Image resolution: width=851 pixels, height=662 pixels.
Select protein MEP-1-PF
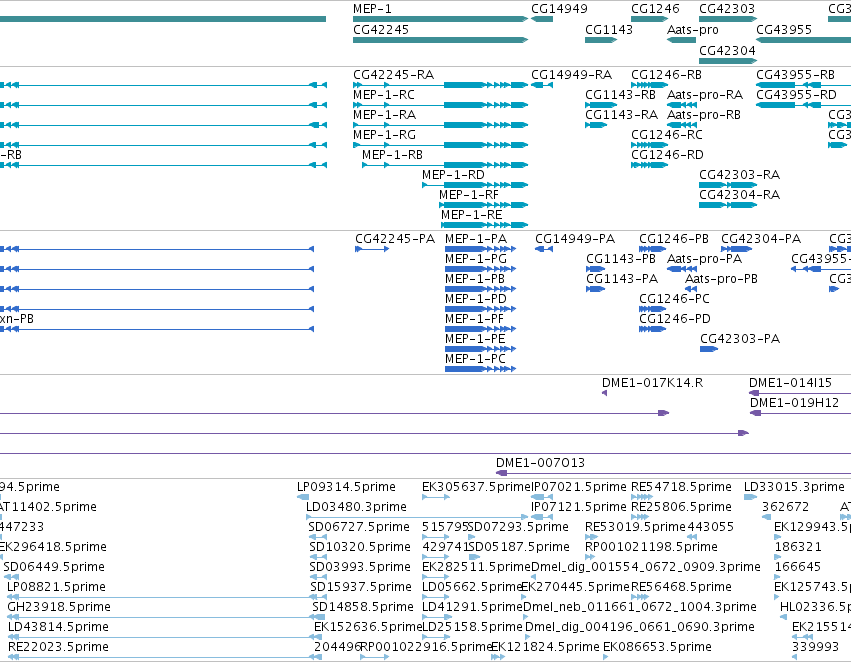click(480, 329)
